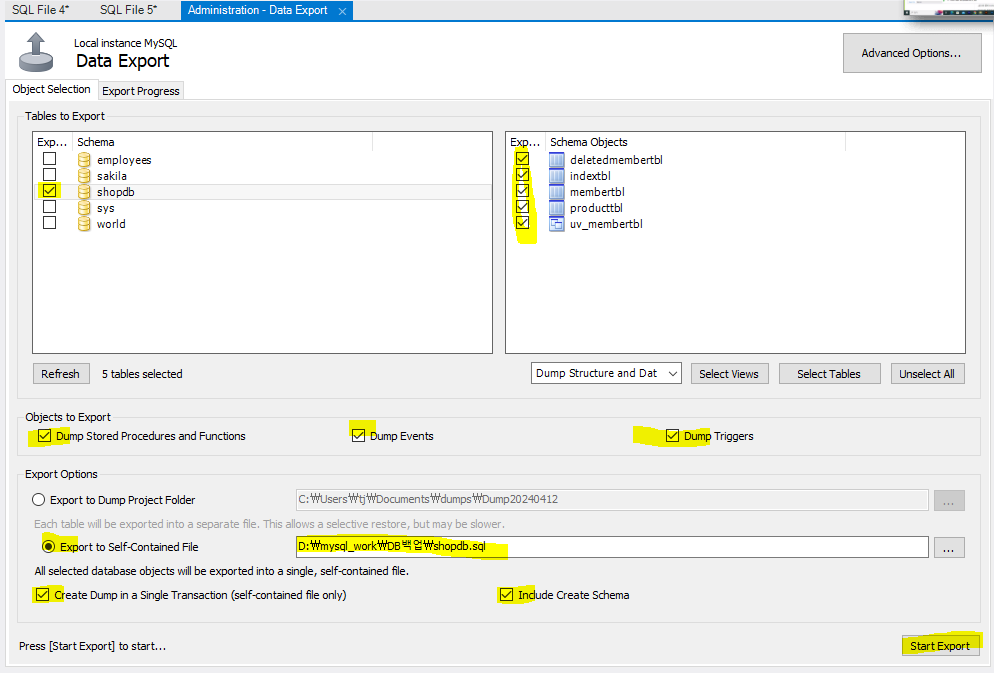Screen dimensions: 994x673
Task: Select the shopdb schema row
Action: 262,191
